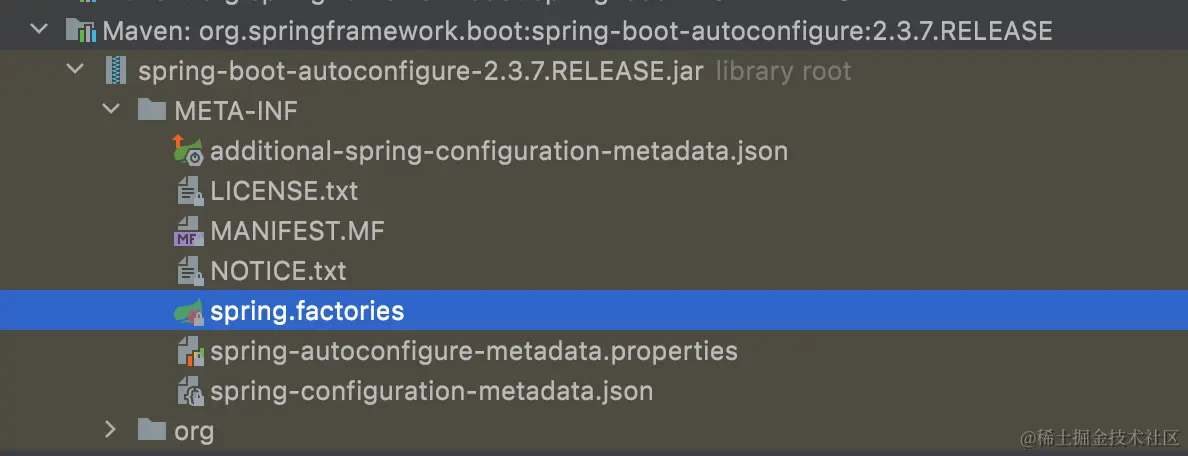Open the MANIFEST.MF entry

point(297,231)
